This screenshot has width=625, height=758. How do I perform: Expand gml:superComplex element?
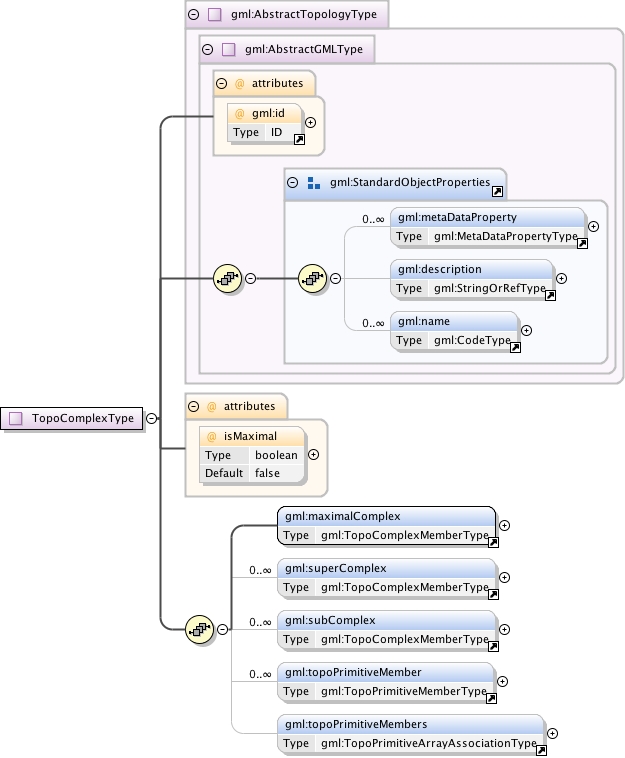click(504, 578)
